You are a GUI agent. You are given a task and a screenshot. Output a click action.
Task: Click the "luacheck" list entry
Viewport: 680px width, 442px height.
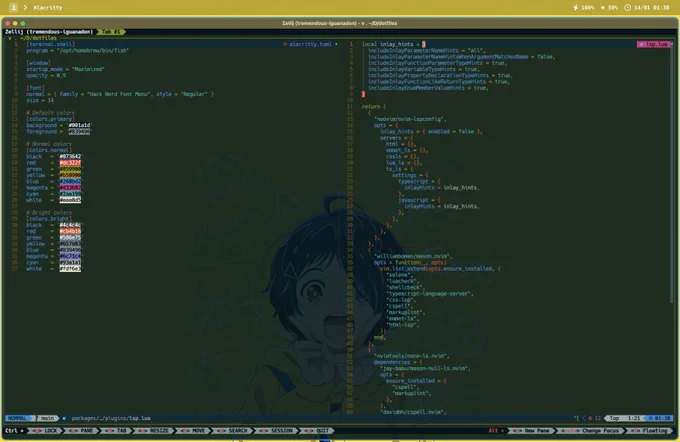tap(402, 281)
